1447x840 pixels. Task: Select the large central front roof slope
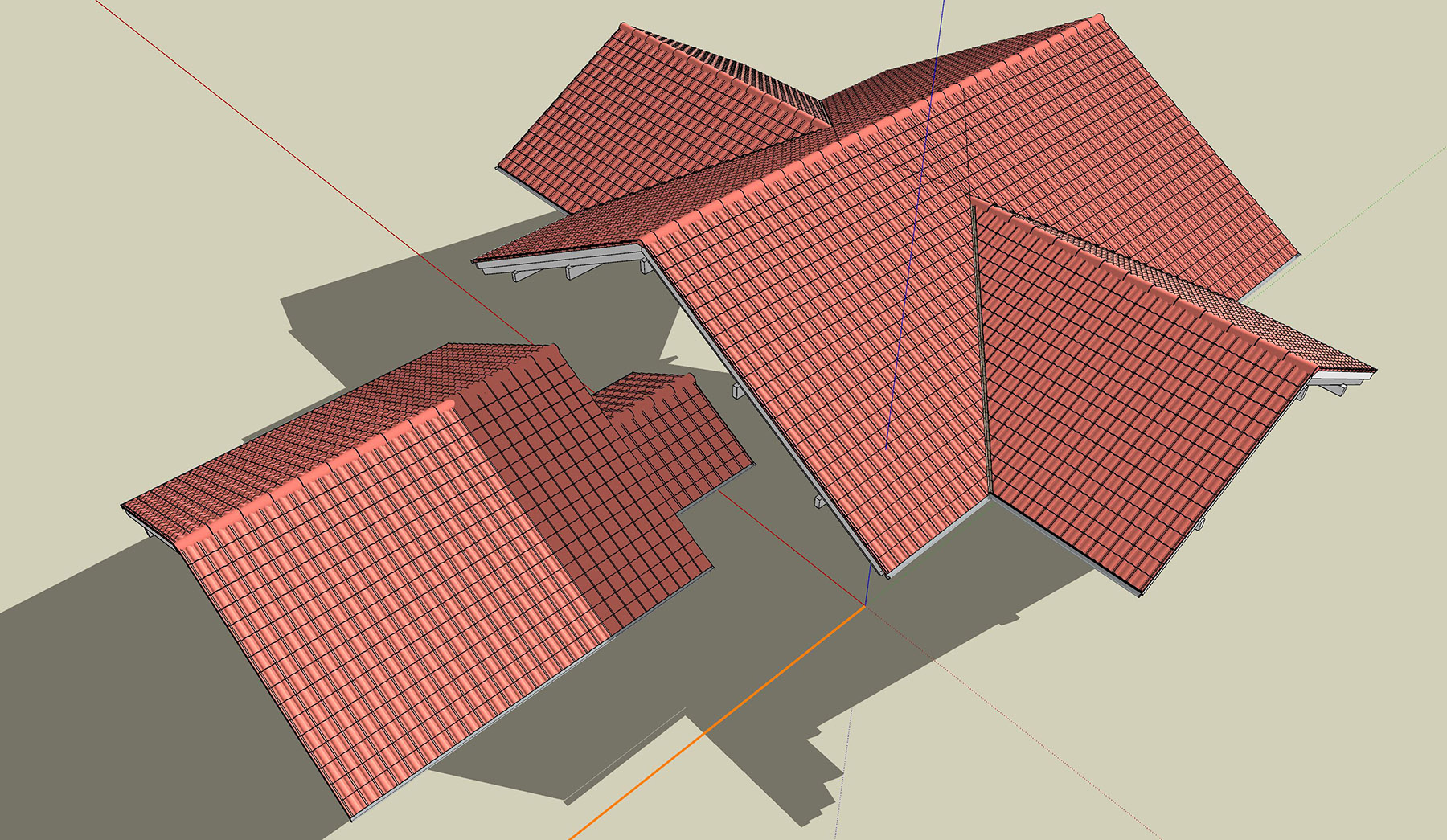tap(828, 362)
